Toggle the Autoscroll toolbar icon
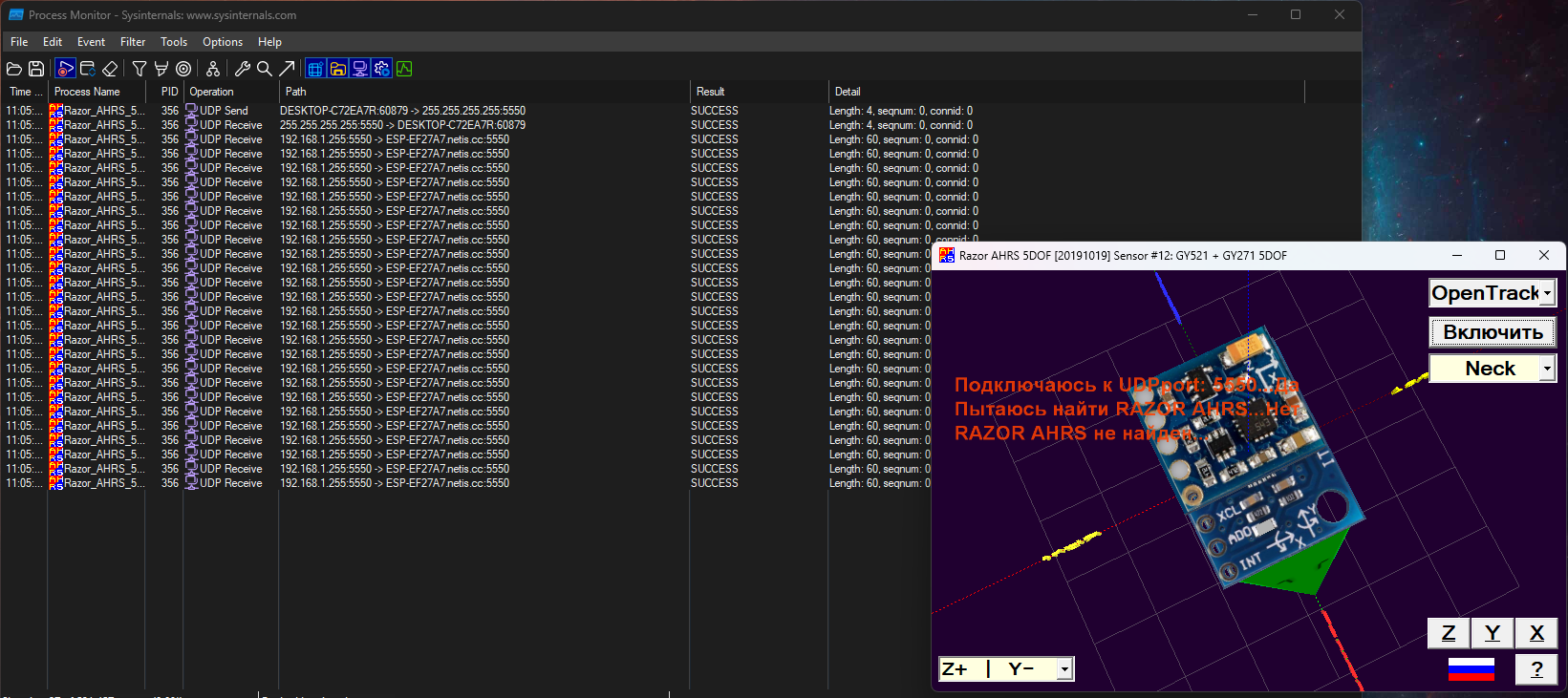This screenshot has height=698, width=1568. pyautogui.click(x=88, y=69)
